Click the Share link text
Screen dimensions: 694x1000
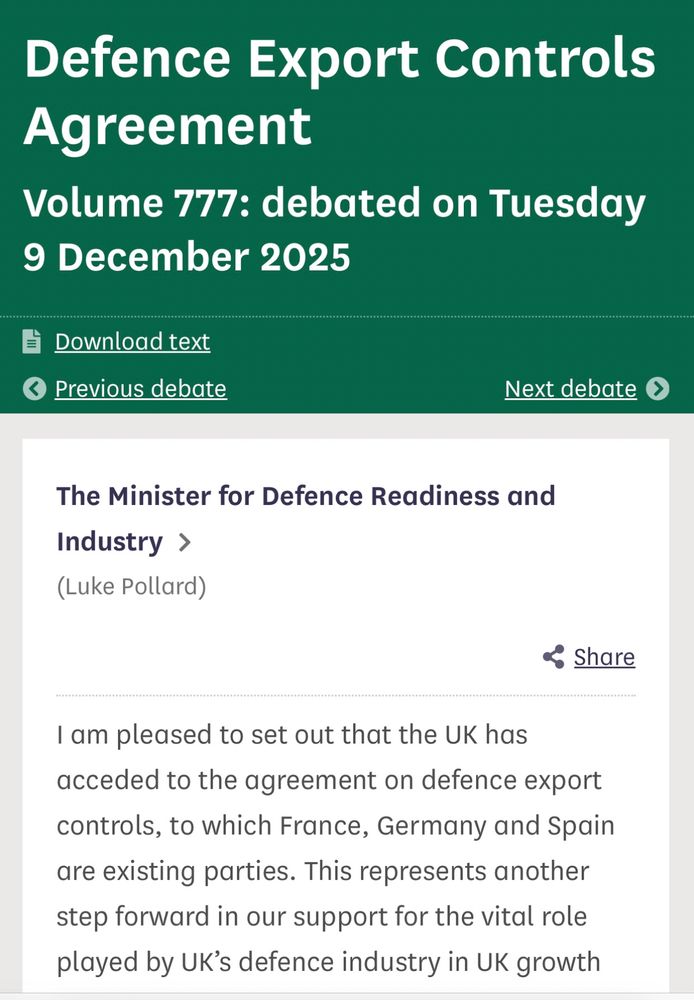coord(604,657)
